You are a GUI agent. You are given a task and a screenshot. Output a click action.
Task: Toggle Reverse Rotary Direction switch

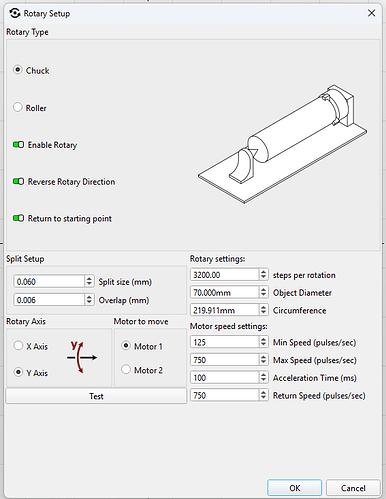[x=18, y=181]
